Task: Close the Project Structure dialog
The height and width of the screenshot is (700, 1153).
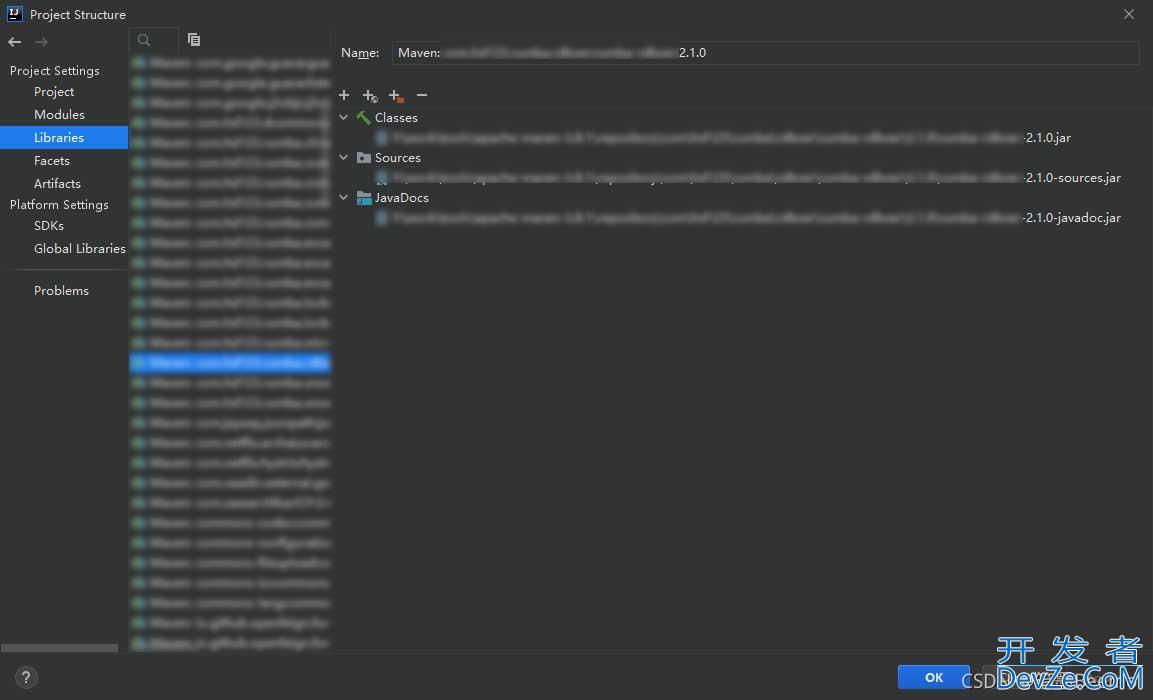Action: [x=1129, y=14]
